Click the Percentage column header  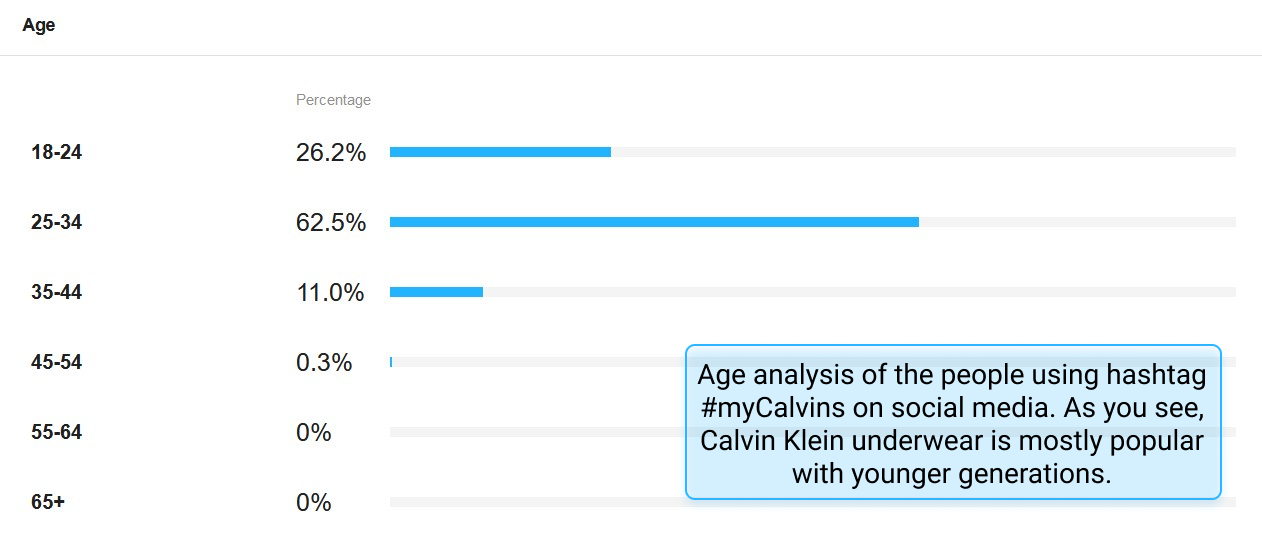(333, 100)
